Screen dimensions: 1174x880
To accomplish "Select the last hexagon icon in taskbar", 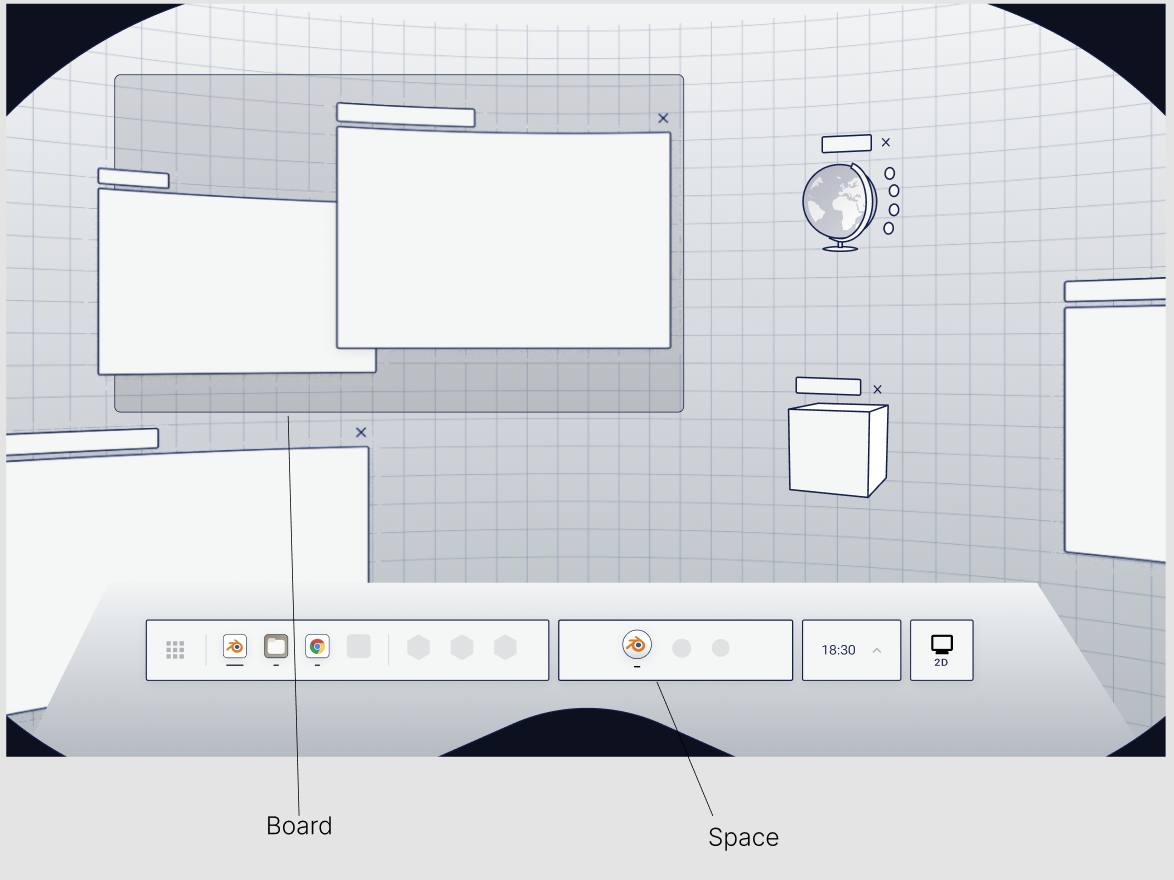I will coord(505,648).
